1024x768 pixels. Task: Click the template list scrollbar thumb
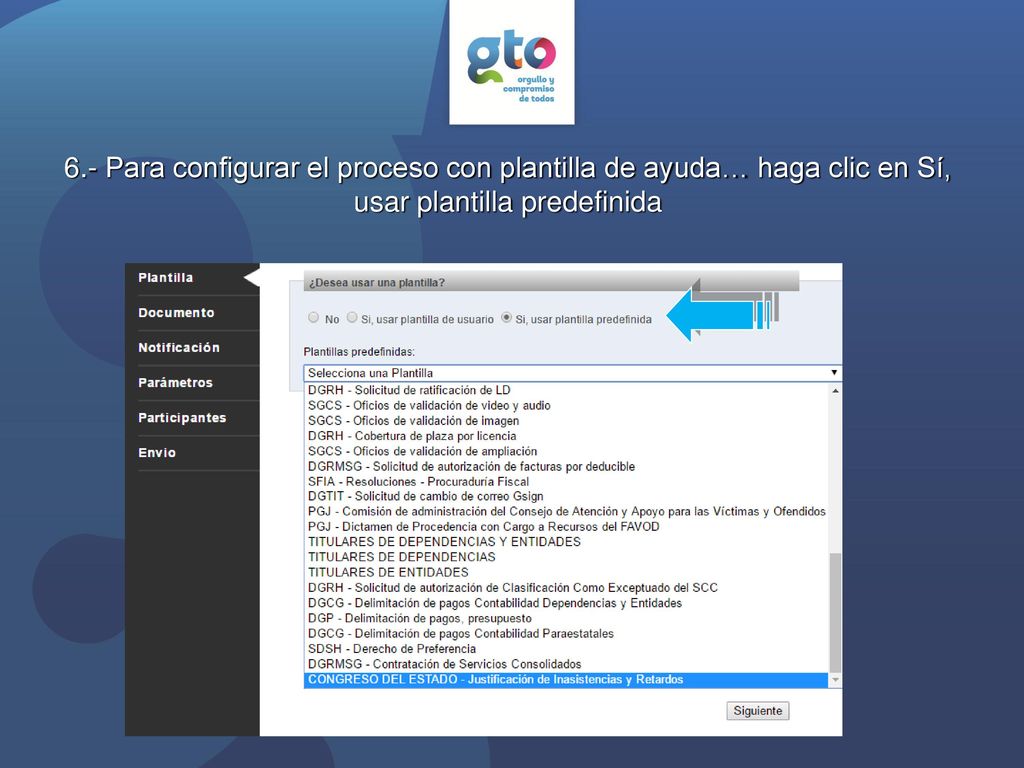(835, 613)
